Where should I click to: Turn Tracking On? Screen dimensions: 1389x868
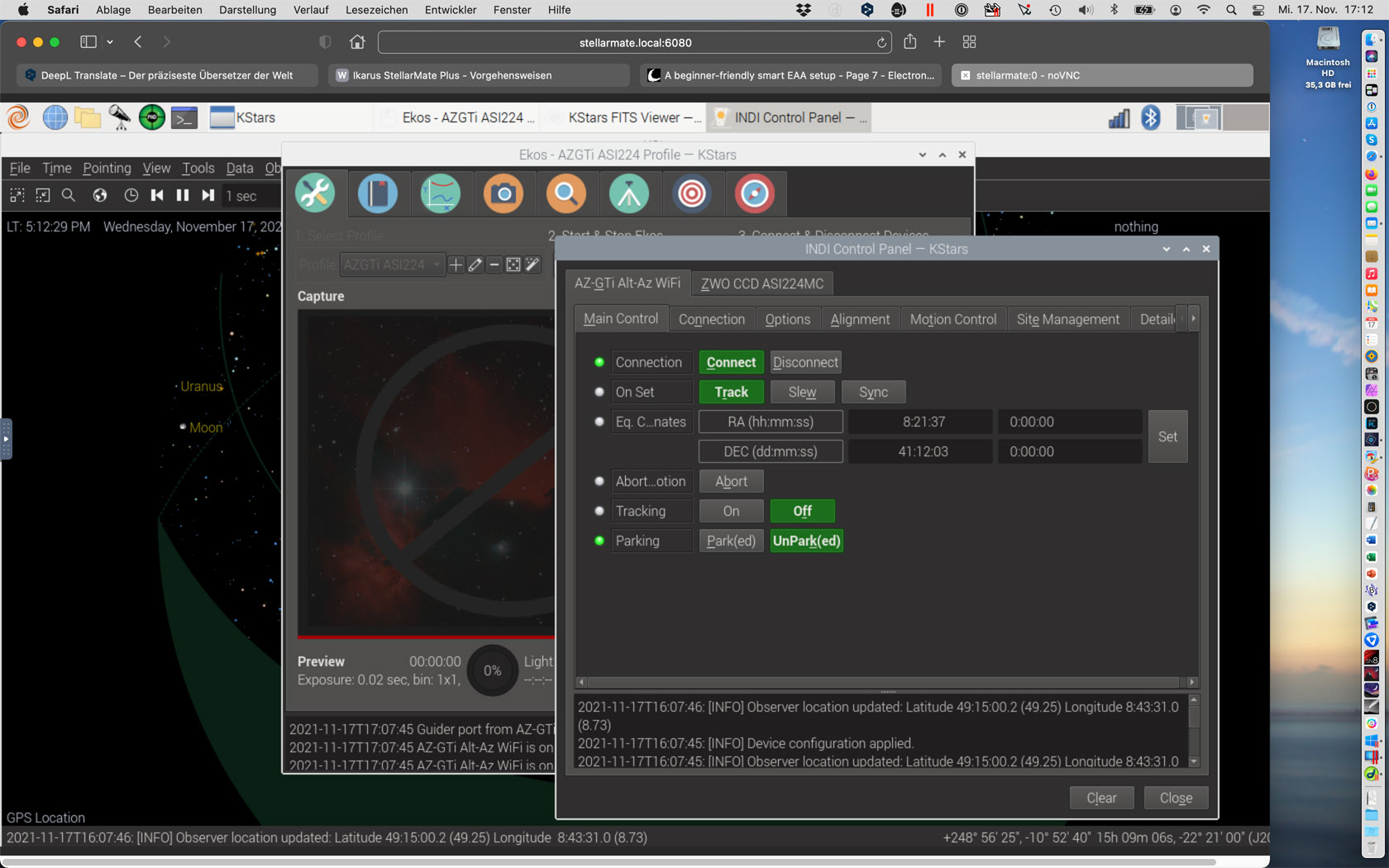point(731,511)
